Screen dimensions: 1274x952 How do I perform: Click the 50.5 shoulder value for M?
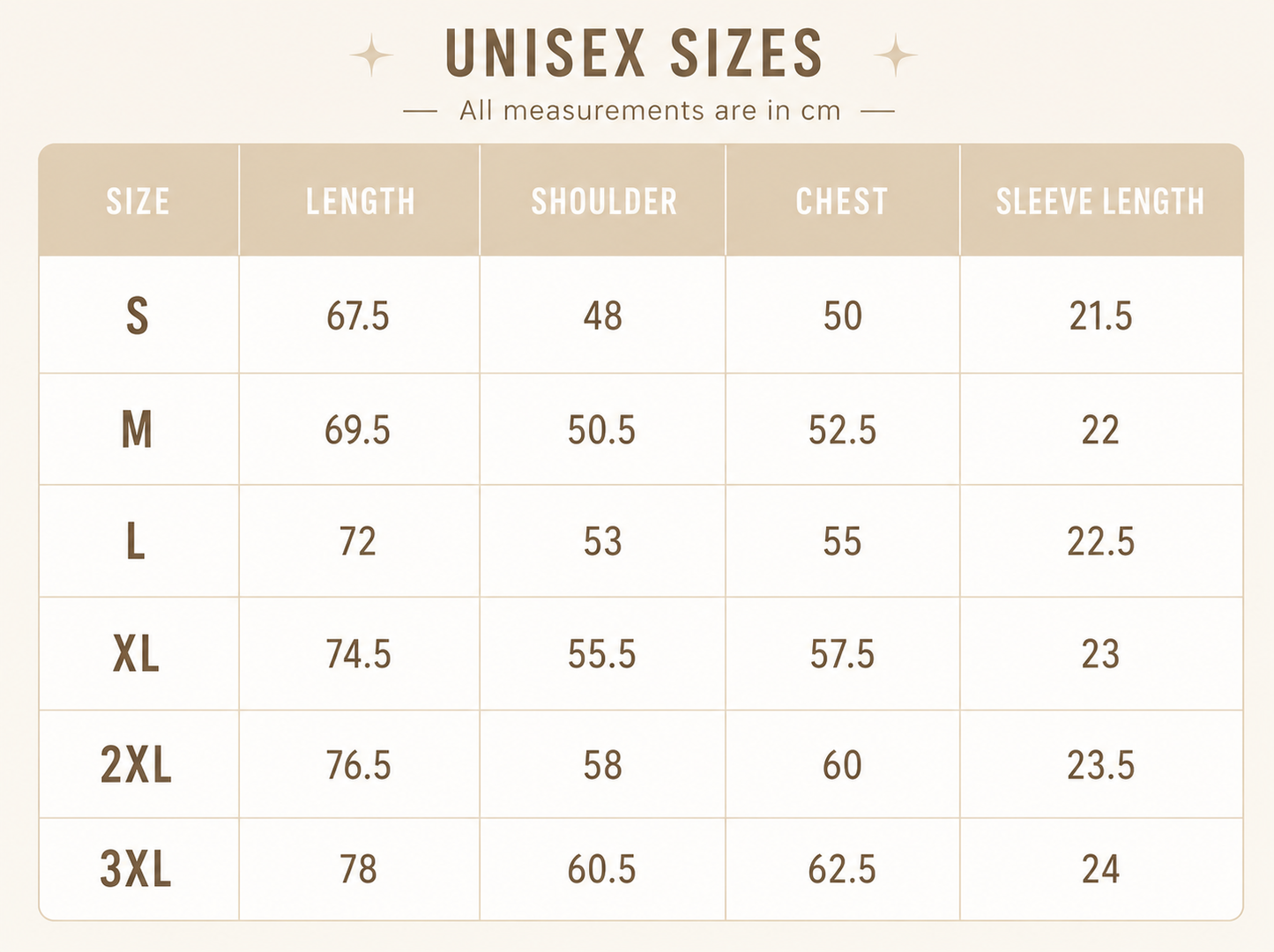[x=601, y=430]
